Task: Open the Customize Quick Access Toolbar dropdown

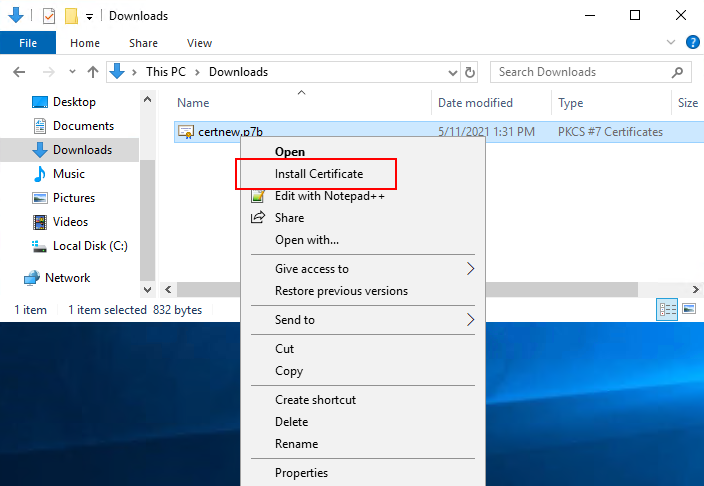Action: (89, 17)
